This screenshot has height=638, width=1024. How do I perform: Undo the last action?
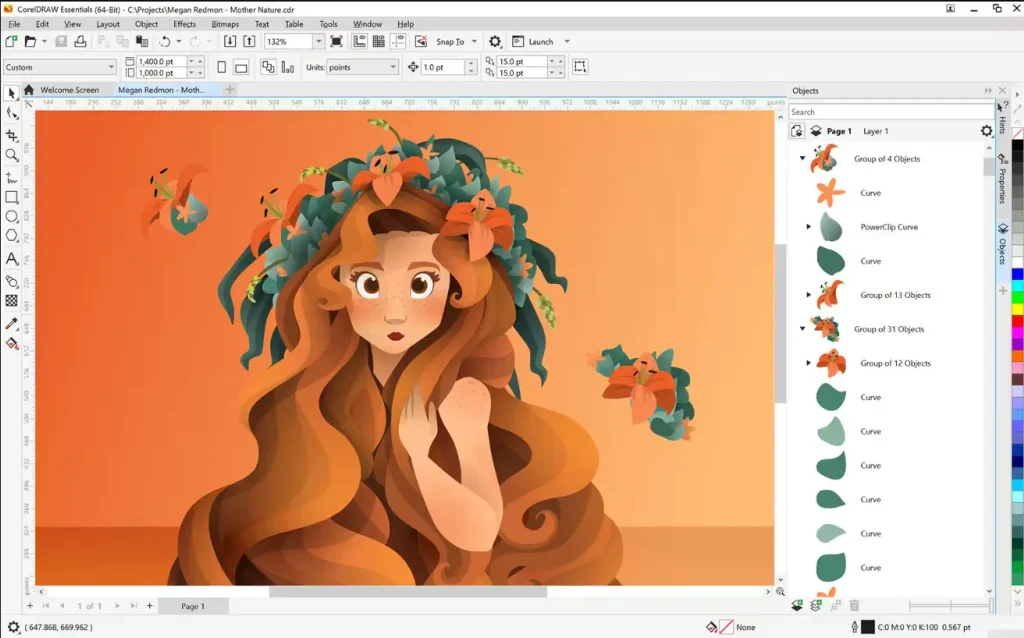165,41
